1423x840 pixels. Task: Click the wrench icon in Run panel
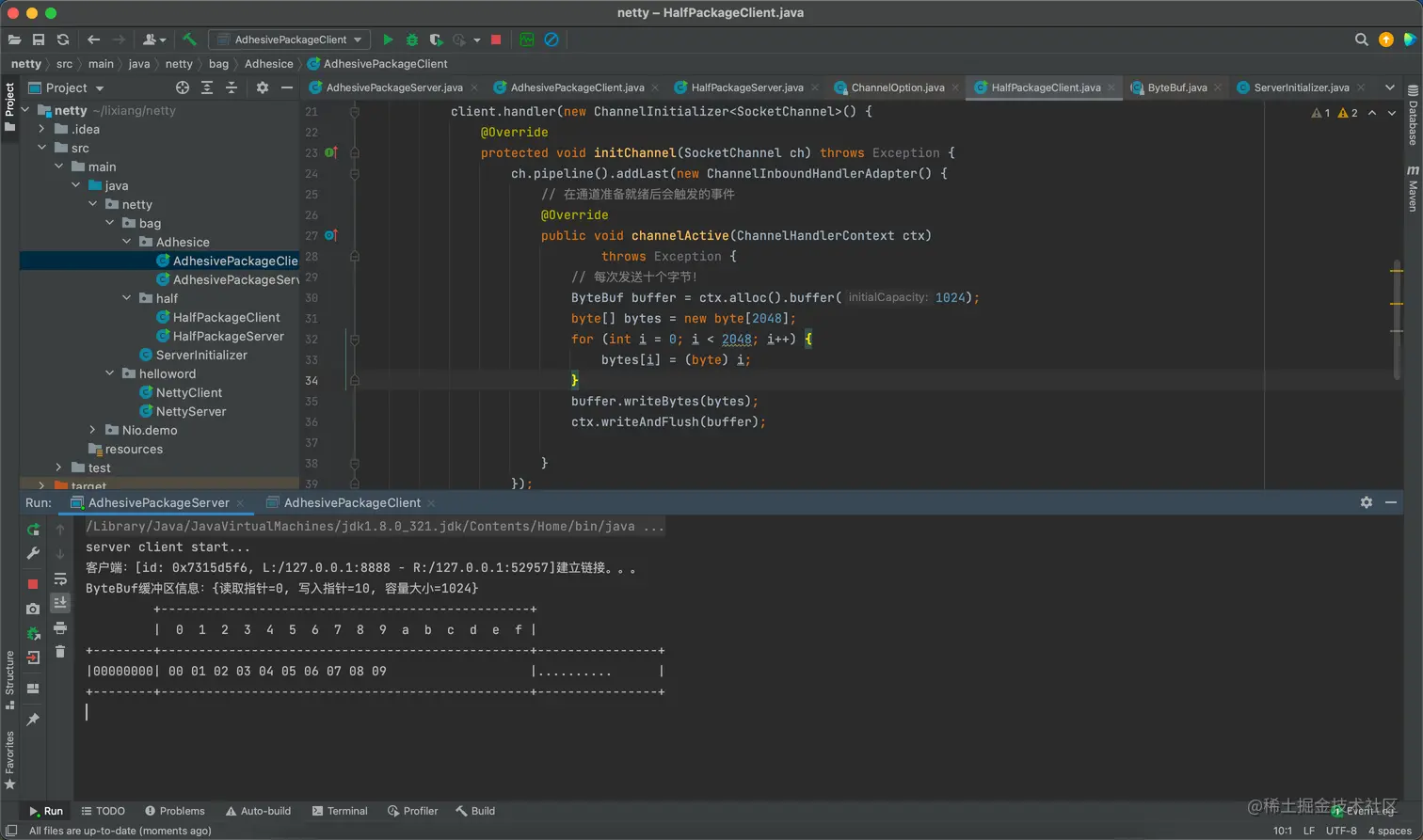pyautogui.click(x=33, y=553)
